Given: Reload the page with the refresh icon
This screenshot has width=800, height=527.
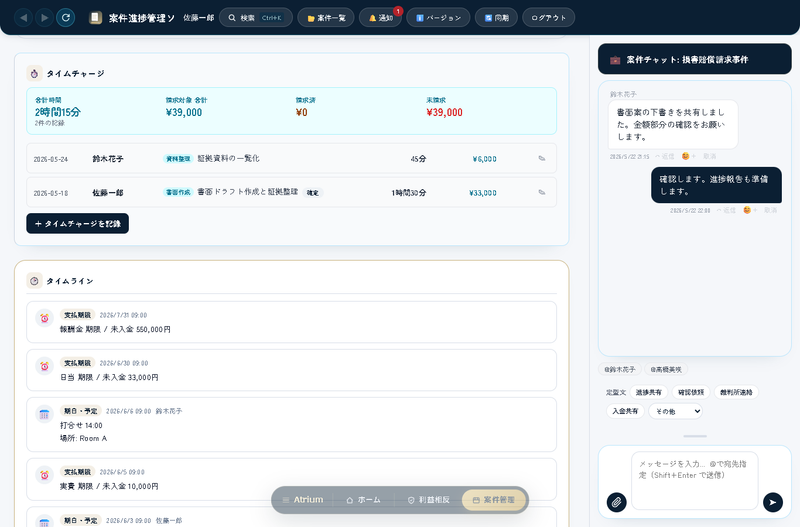Looking at the screenshot, I should pyautogui.click(x=65, y=18).
